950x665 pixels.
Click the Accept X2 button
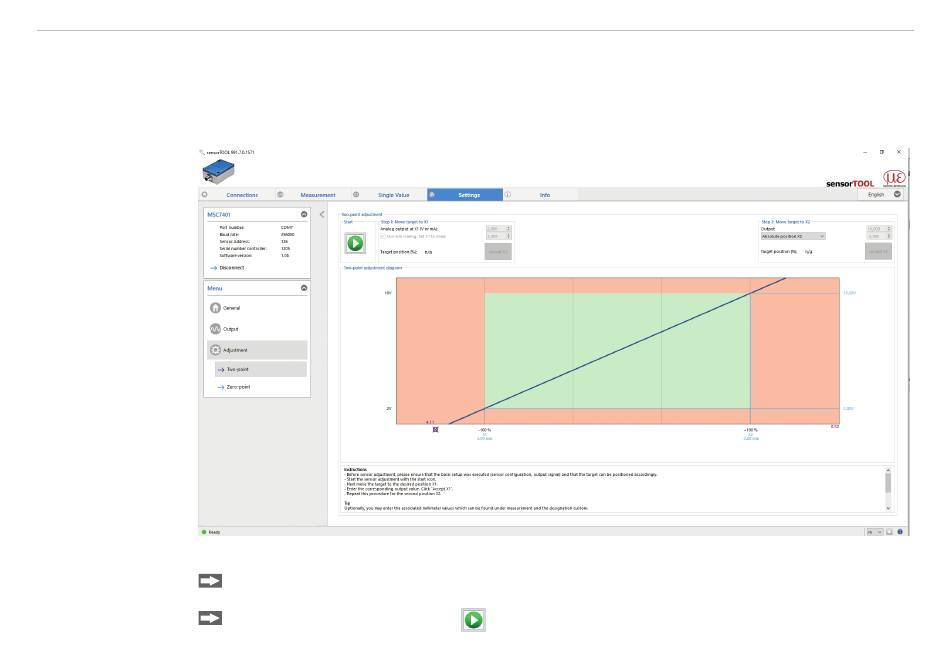[878, 251]
